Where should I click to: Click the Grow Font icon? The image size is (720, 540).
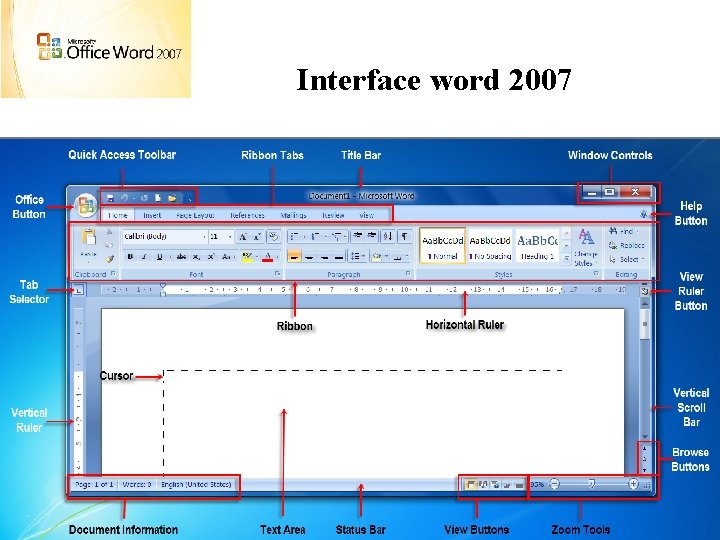coord(243,237)
